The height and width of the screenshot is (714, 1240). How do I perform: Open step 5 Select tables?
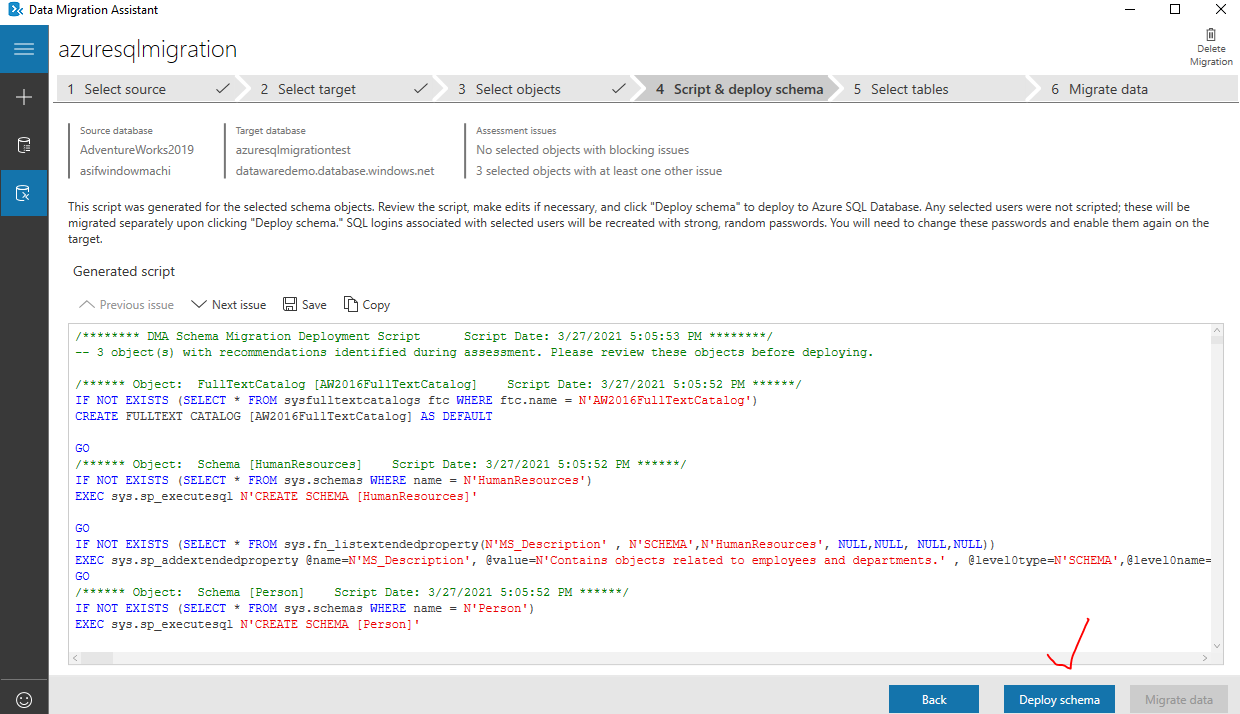[900, 88]
